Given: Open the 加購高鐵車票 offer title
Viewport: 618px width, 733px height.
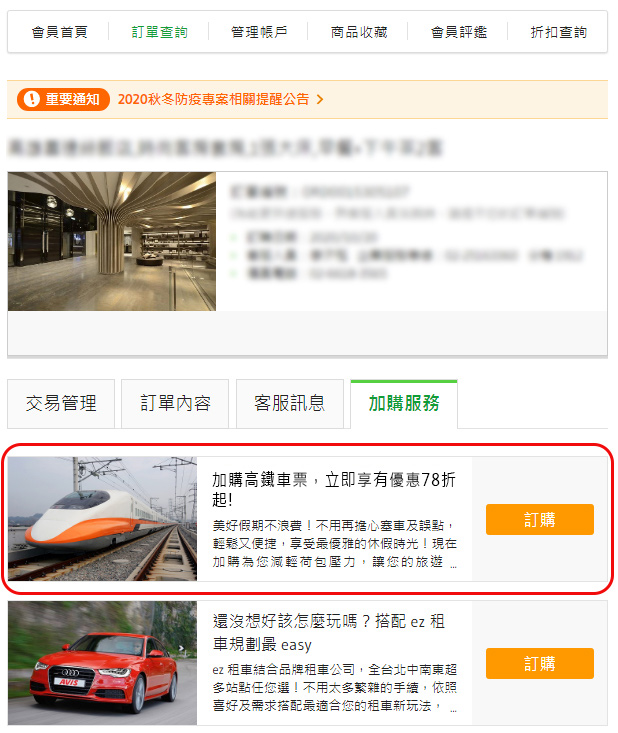Looking at the screenshot, I should point(334,489).
